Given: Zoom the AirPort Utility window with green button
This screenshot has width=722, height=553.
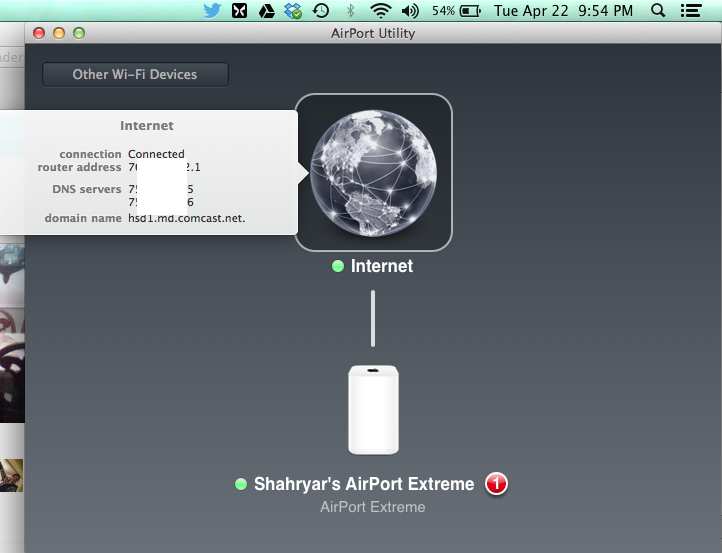Looking at the screenshot, I should [79, 33].
